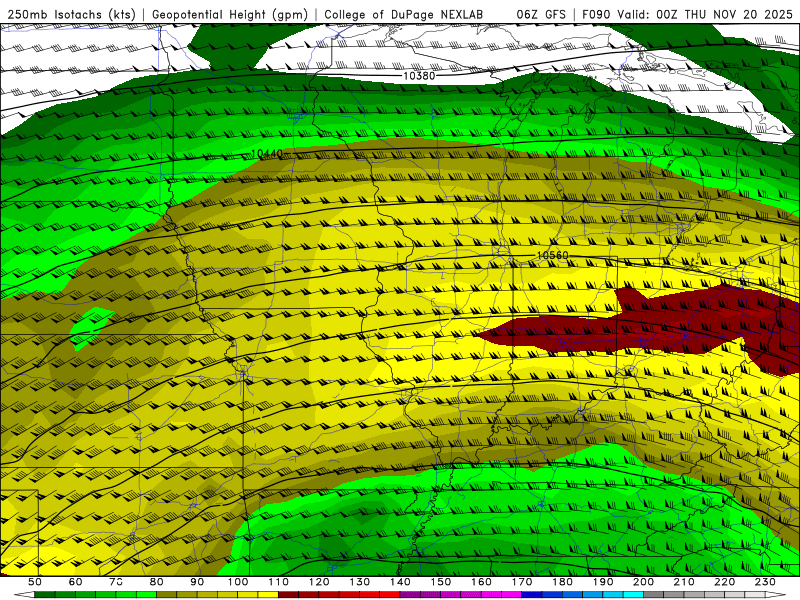Click the 90 value on the color scale
Image resolution: width=800 pixels, height=600 pixels.
tap(197, 582)
